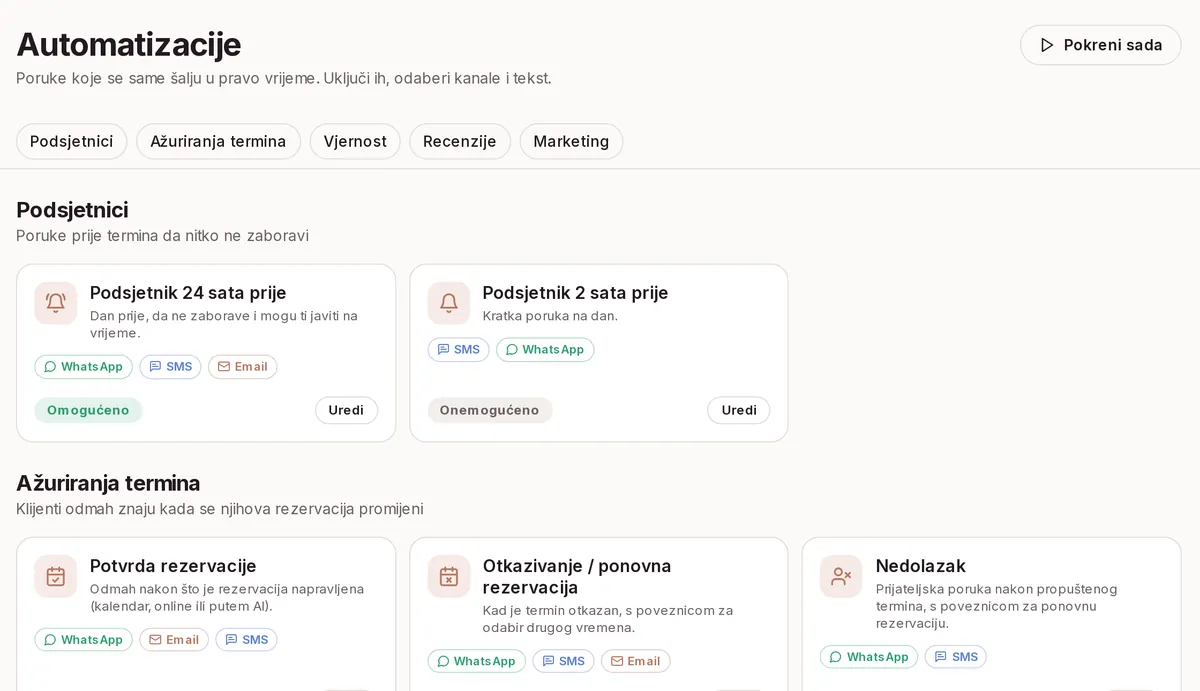This screenshot has width=1200, height=691.
Task: Open the Podsjetnik 24 sata prije title
Action: [188, 293]
